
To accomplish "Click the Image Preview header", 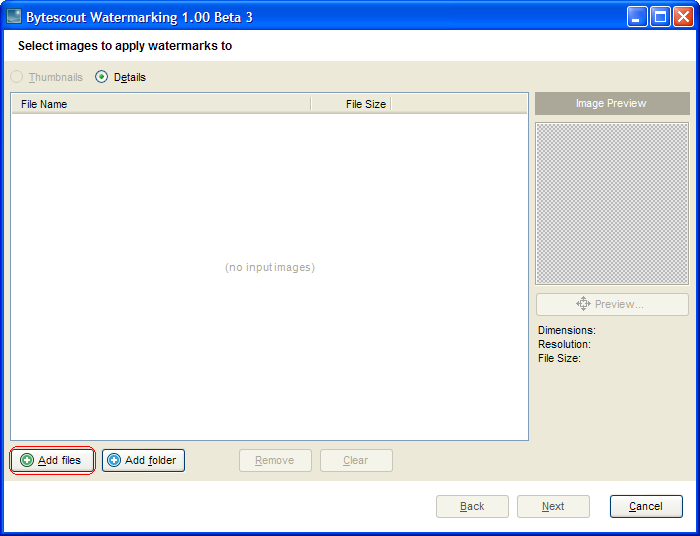I will [x=612, y=103].
